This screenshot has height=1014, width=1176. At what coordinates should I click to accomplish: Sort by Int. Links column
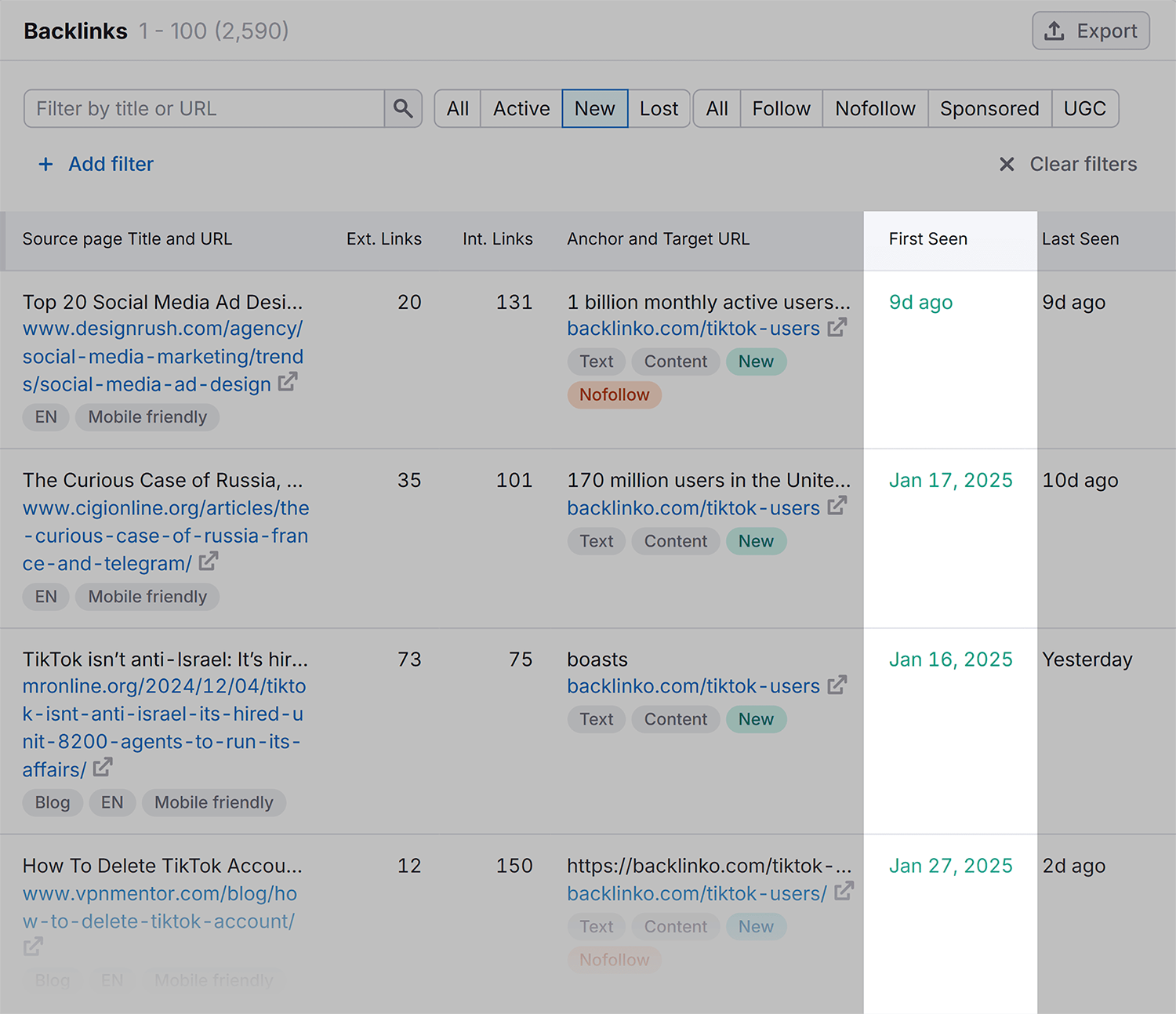click(498, 239)
